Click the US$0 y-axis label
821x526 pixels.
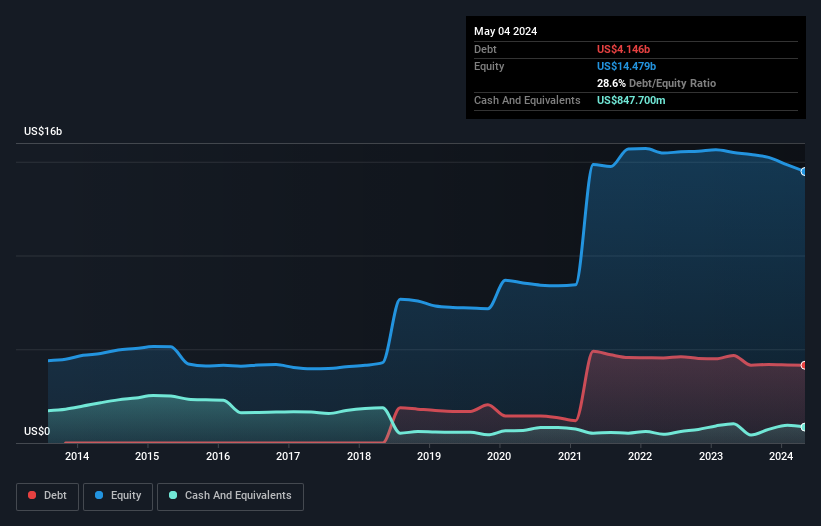click(x=37, y=431)
